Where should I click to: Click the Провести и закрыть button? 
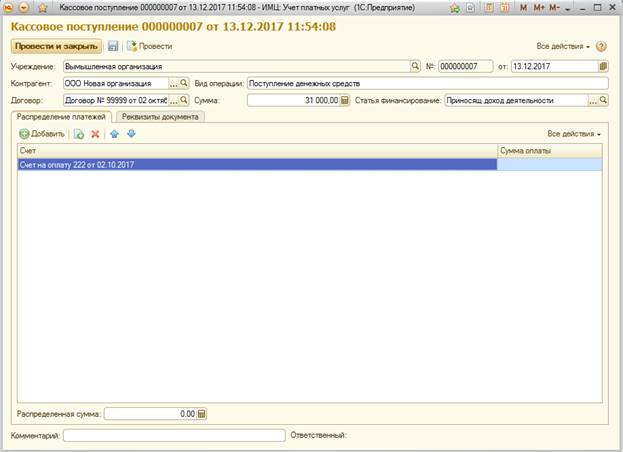56,46
